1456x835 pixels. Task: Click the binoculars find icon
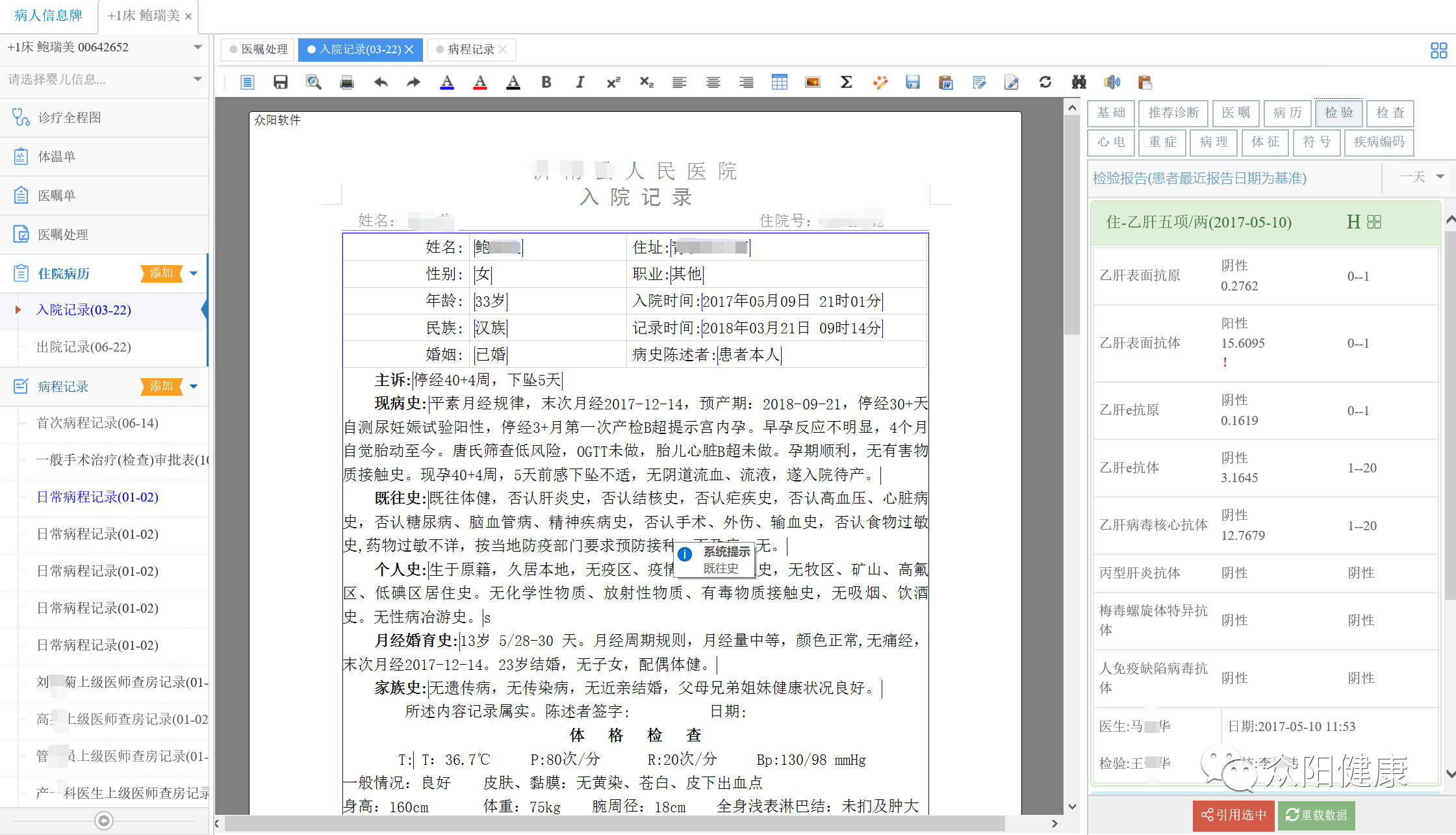coord(1079,83)
